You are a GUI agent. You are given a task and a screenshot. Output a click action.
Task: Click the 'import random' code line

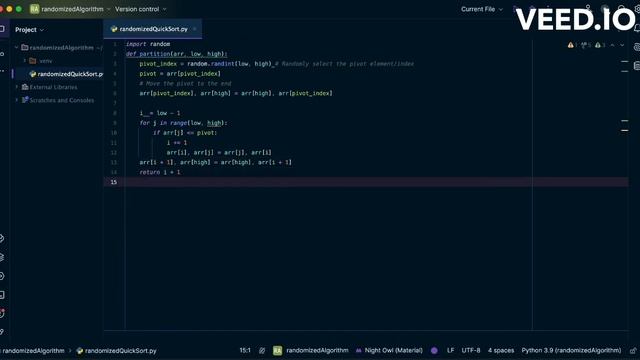tap(148, 44)
